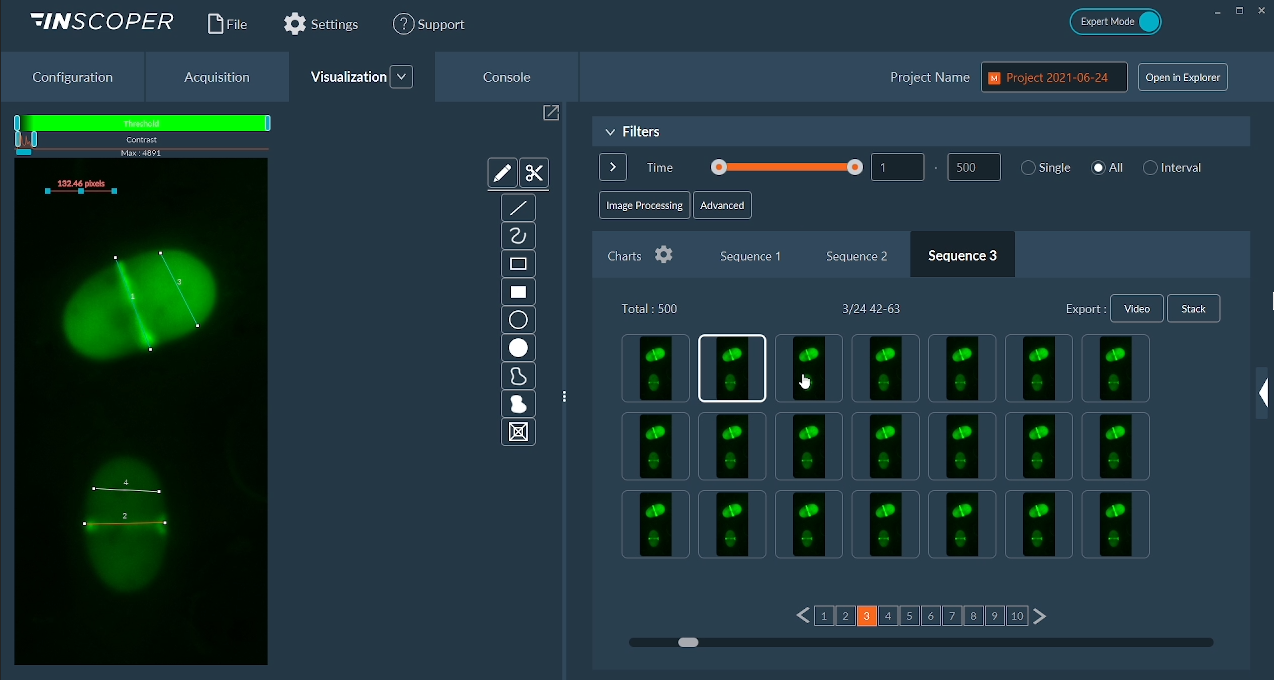Expand the Time filter options arrow

(612, 167)
